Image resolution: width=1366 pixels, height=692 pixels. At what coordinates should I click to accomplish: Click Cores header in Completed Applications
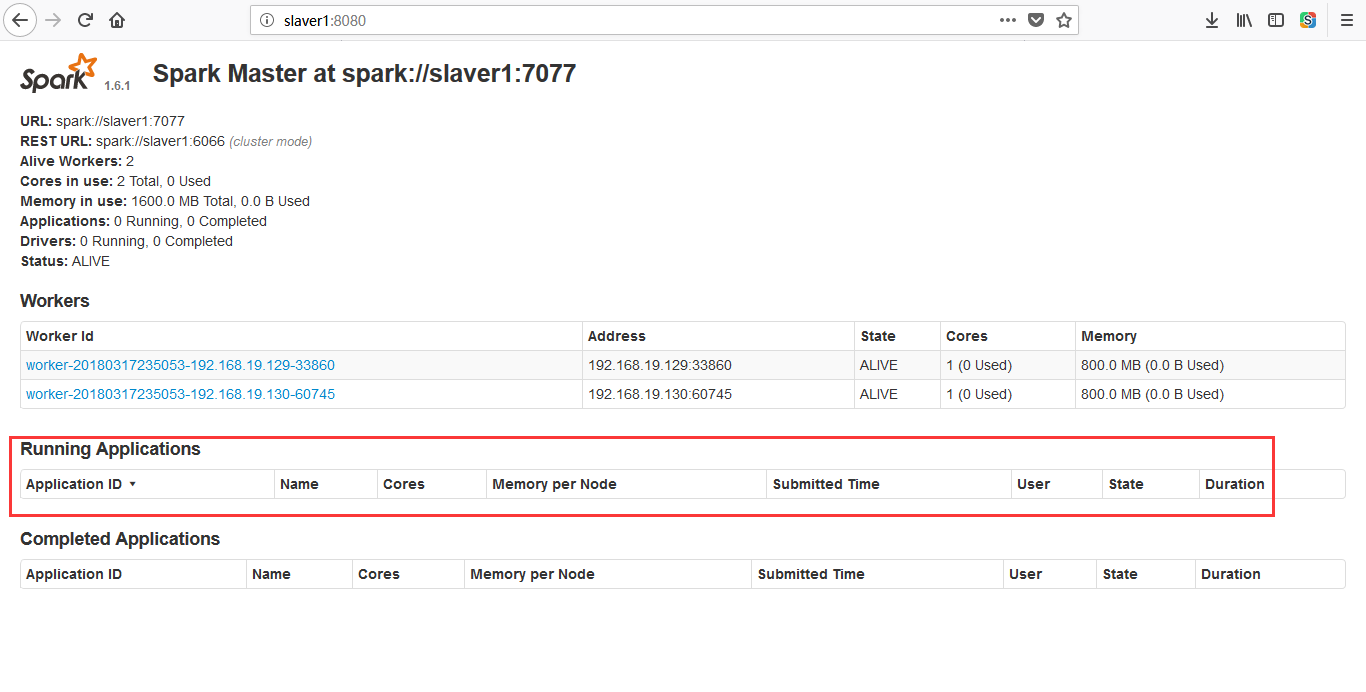(379, 574)
